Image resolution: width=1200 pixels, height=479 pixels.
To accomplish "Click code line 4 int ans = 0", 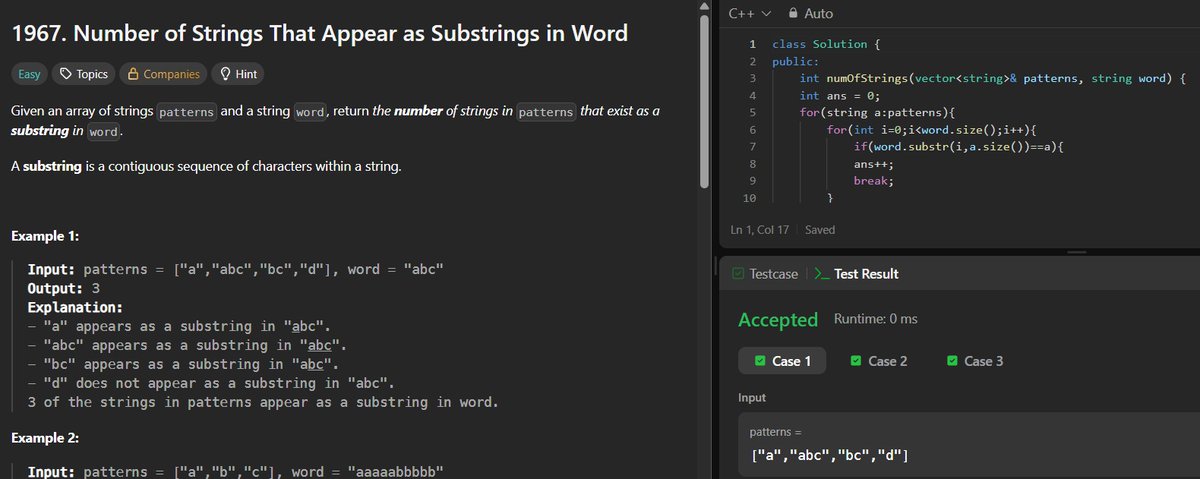I will pyautogui.click(x=838, y=96).
